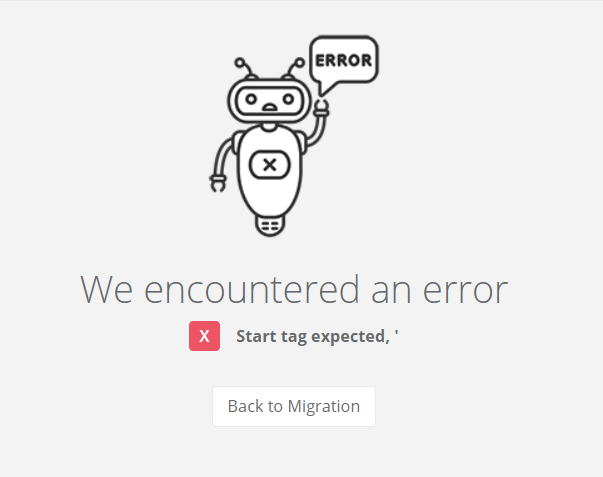Click the word 'error' in the heading
This screenshot has width=603, height=477.
(x=465, y=290)
